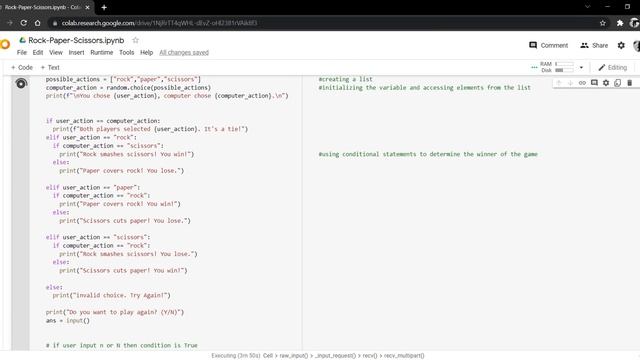Open the Edit menu
Screen dimensions: 640x360
click(38, 53)
